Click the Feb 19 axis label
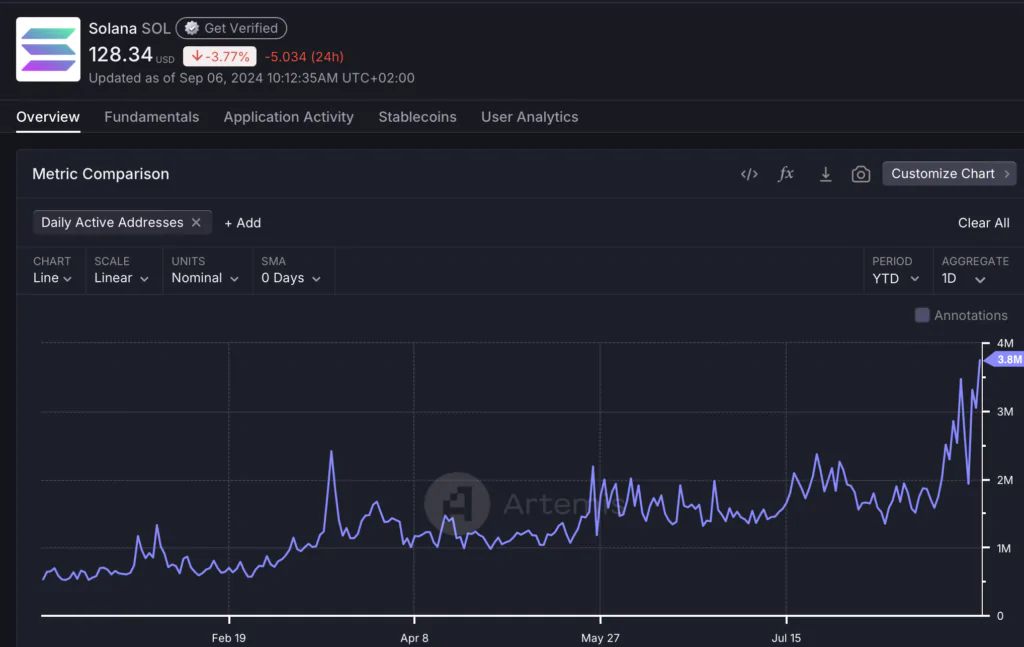Screen dimensions: 1024x647 tap(229, 638)
